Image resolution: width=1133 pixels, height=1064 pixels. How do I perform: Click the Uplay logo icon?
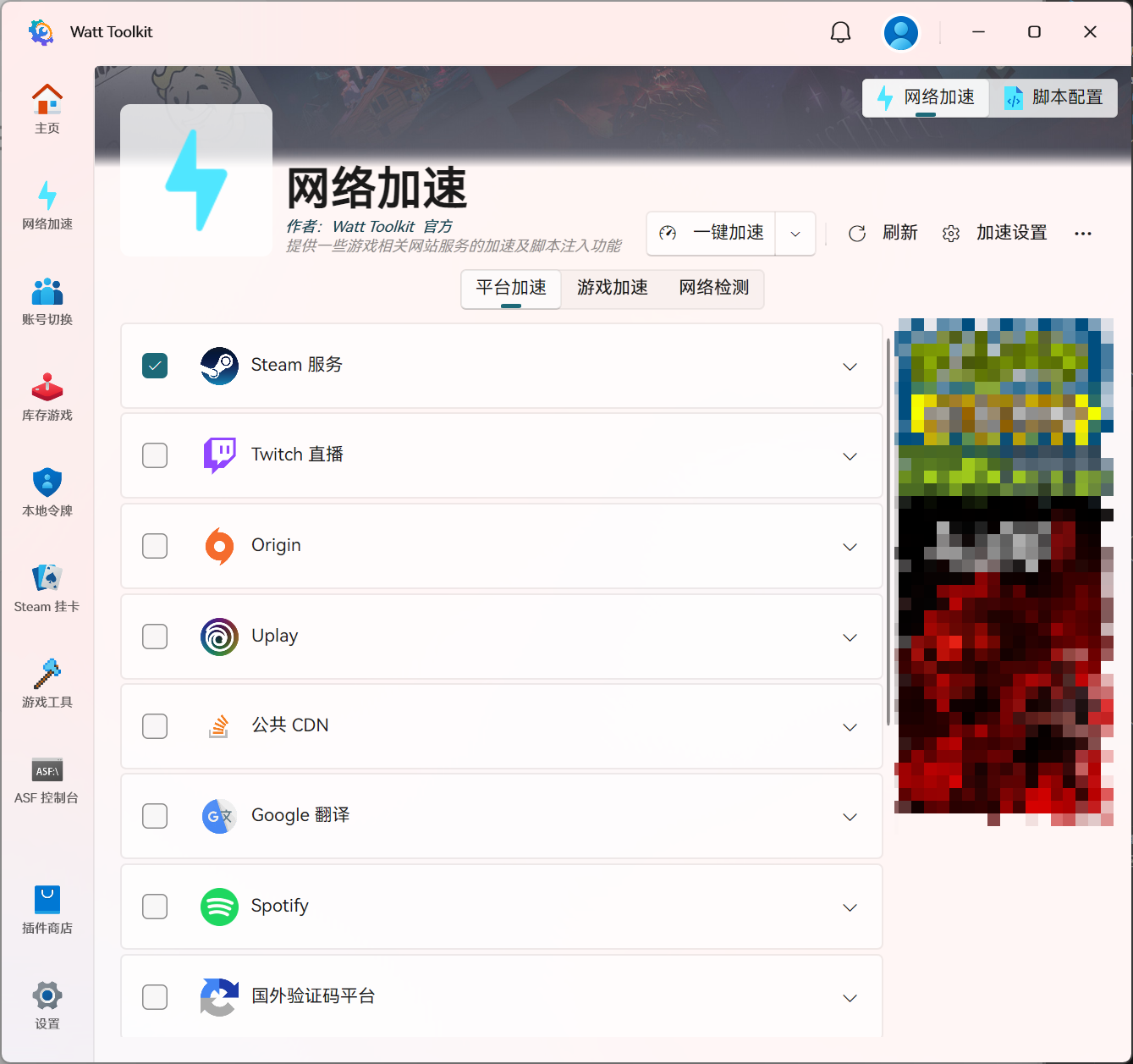coord(219,637)
